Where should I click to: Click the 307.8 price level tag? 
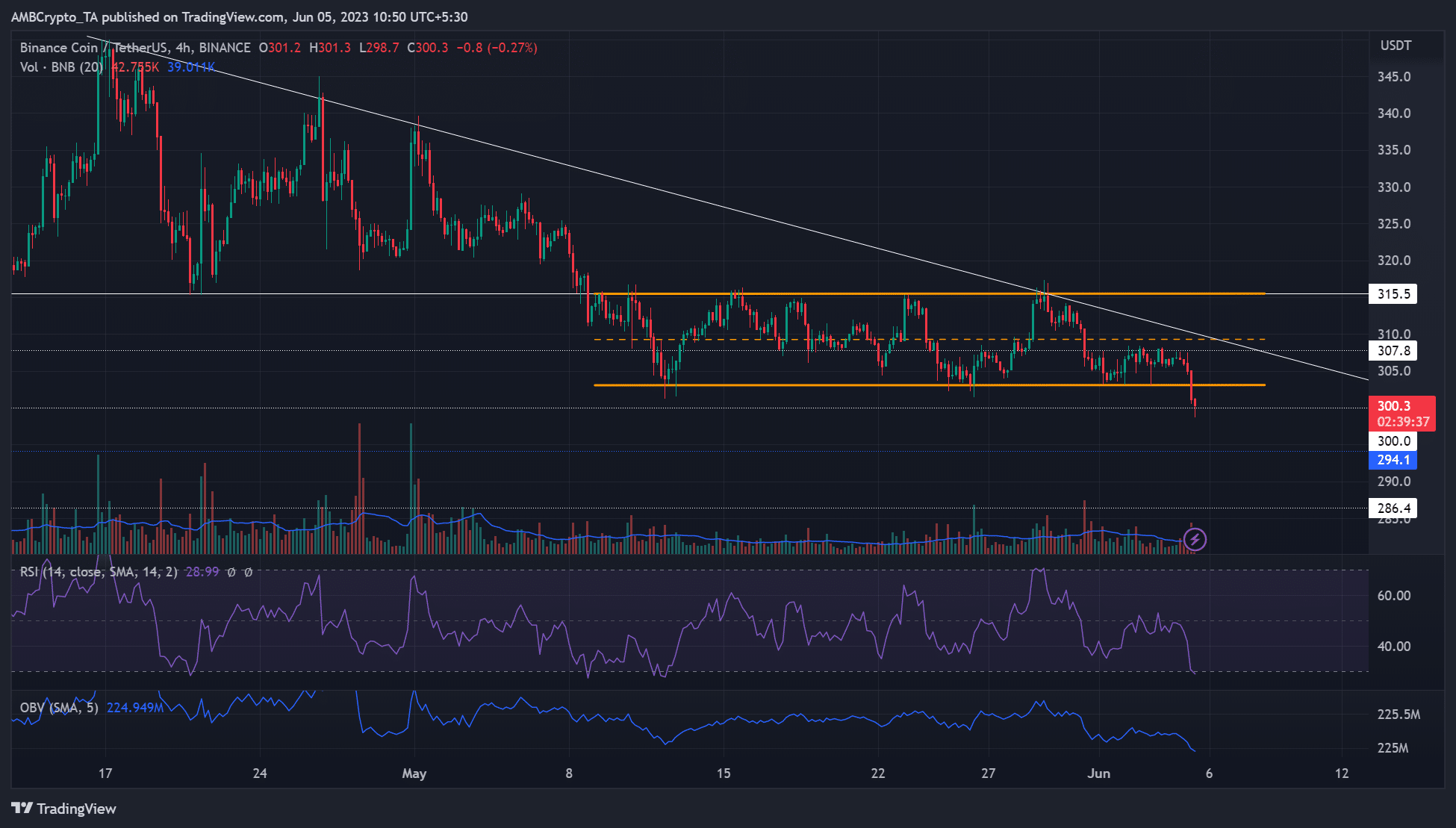(1393, 351)
